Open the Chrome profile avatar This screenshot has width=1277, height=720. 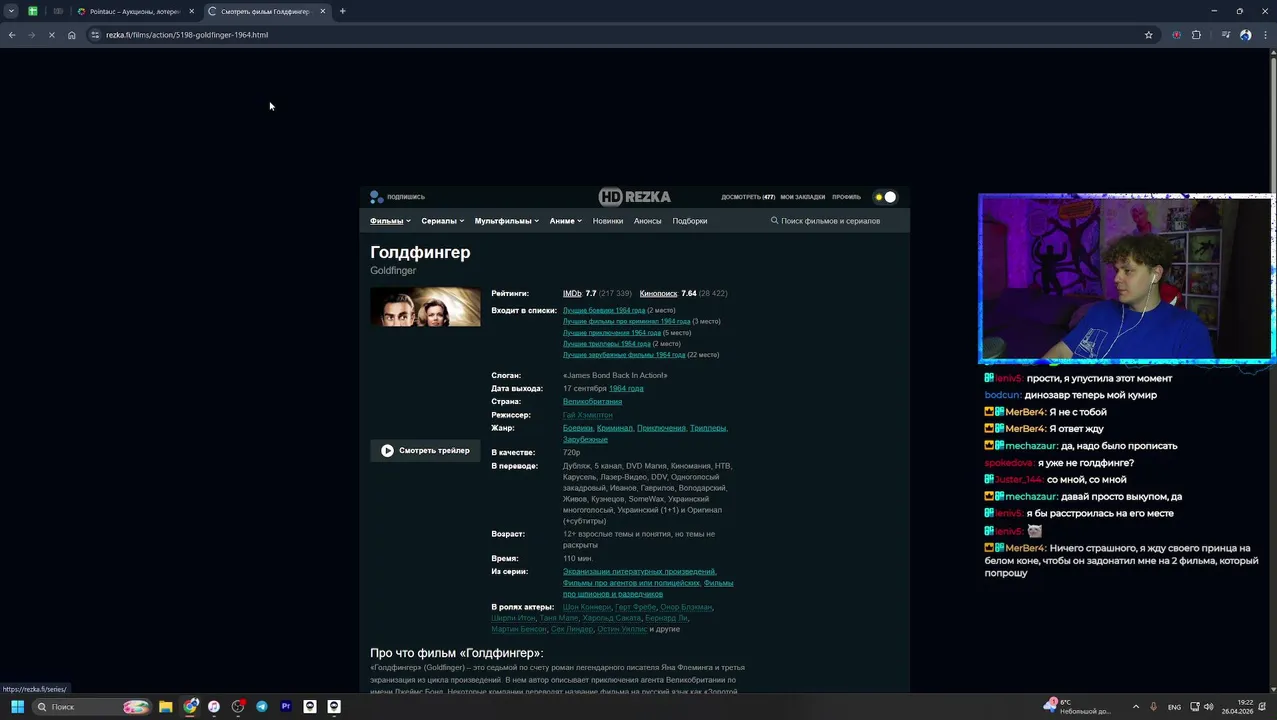click(x=1245, y=35)
